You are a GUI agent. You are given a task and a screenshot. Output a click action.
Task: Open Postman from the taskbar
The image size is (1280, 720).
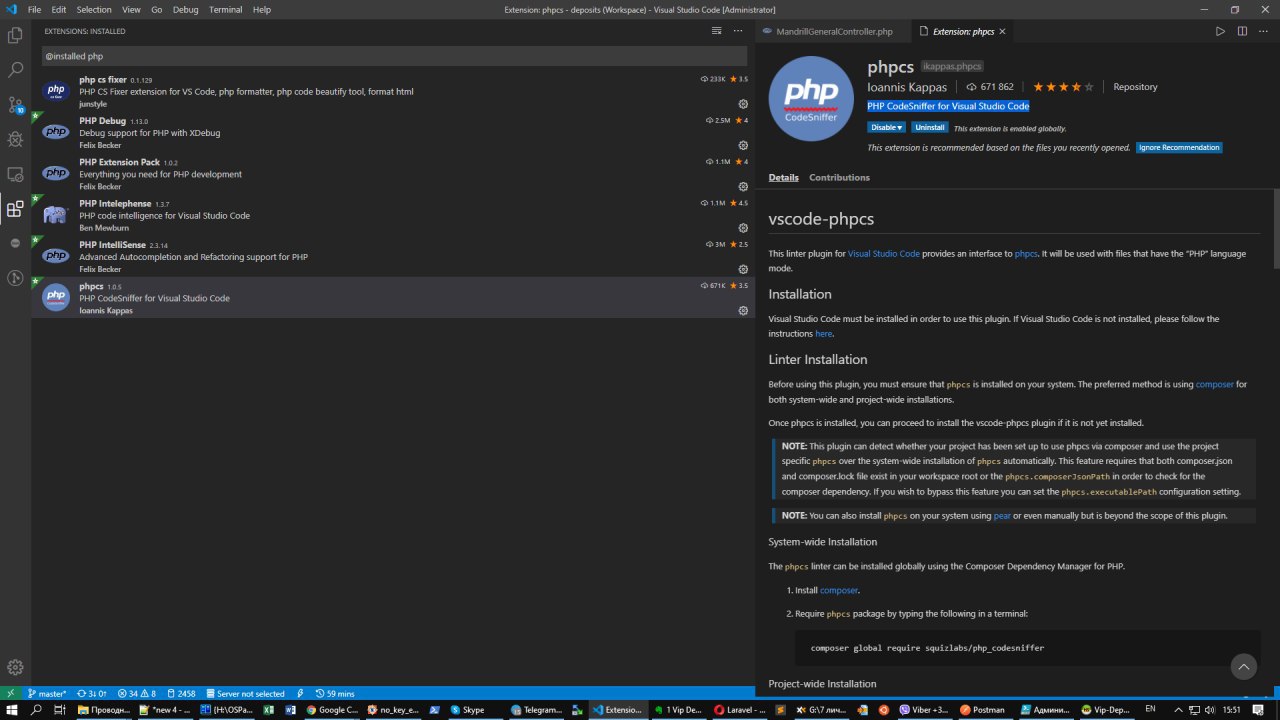[x=980, y=710]
